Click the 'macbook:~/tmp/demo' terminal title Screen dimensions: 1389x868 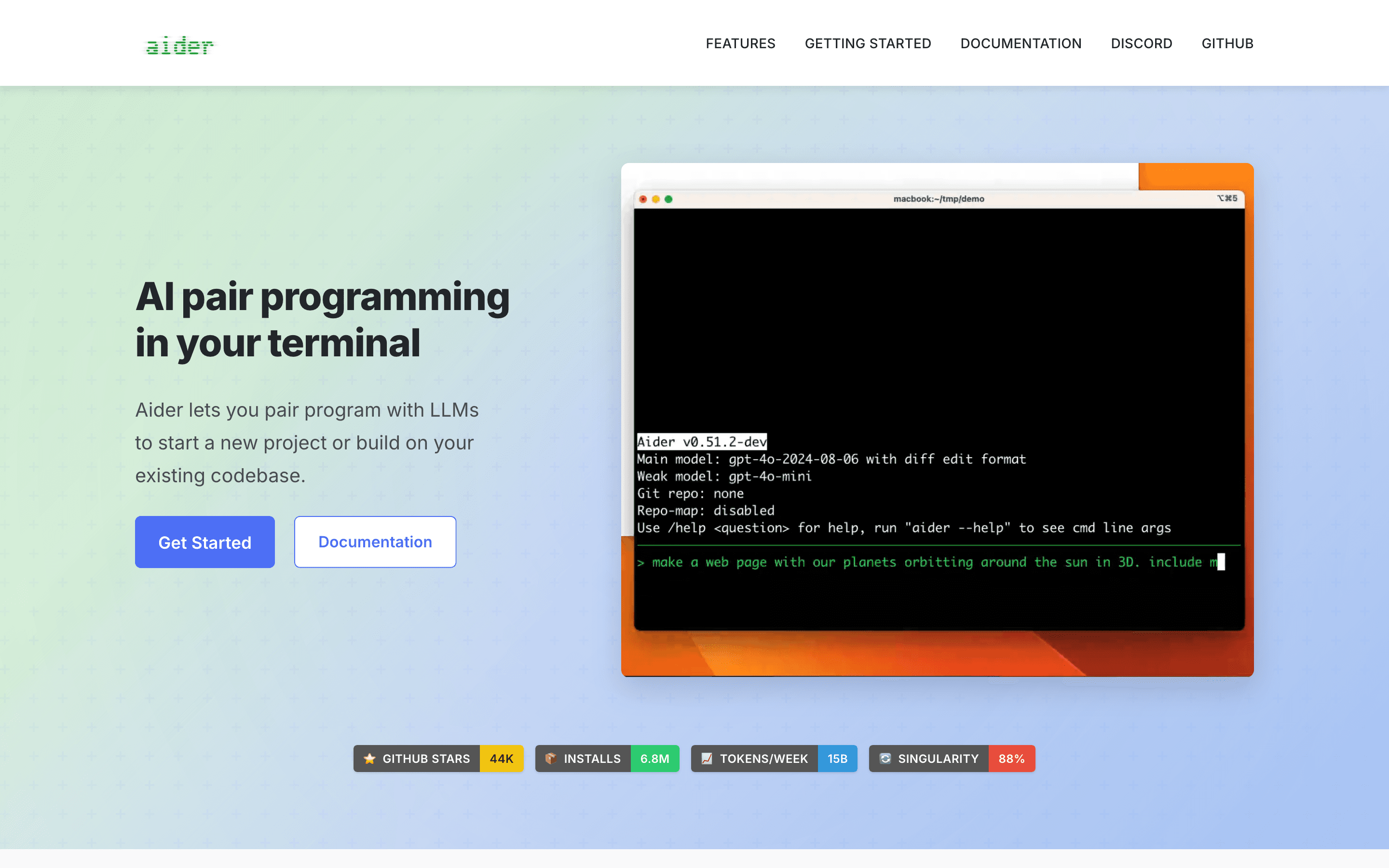click(x=939, y=199)
